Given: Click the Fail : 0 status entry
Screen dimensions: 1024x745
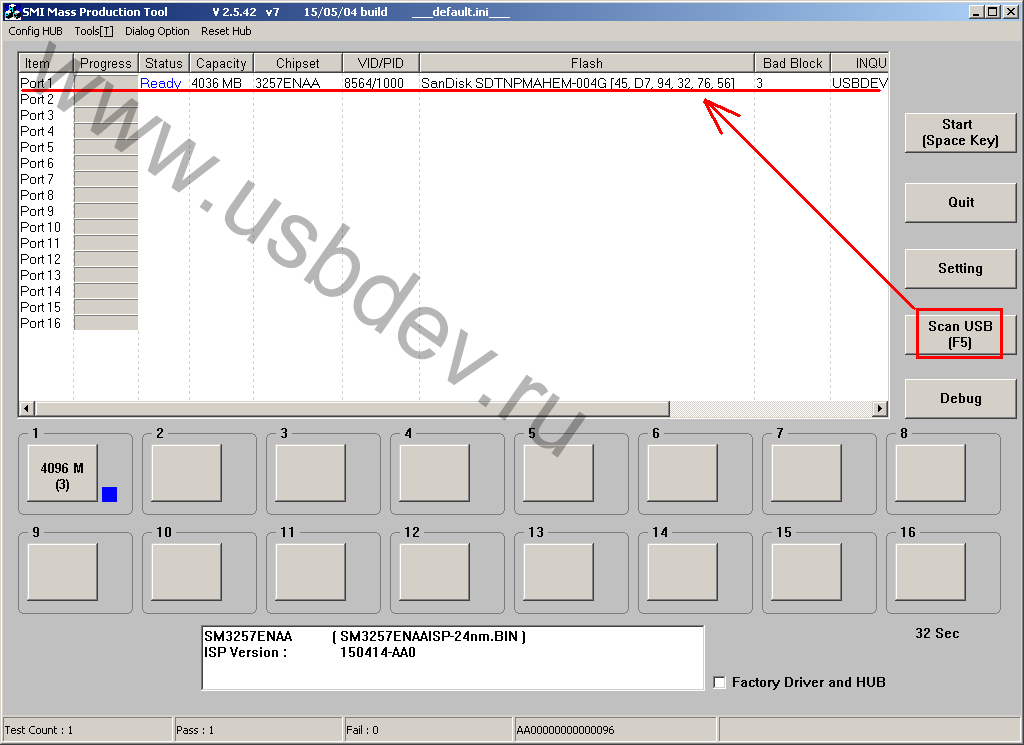Looking at the screenshot, I should [x=428, y=730].
